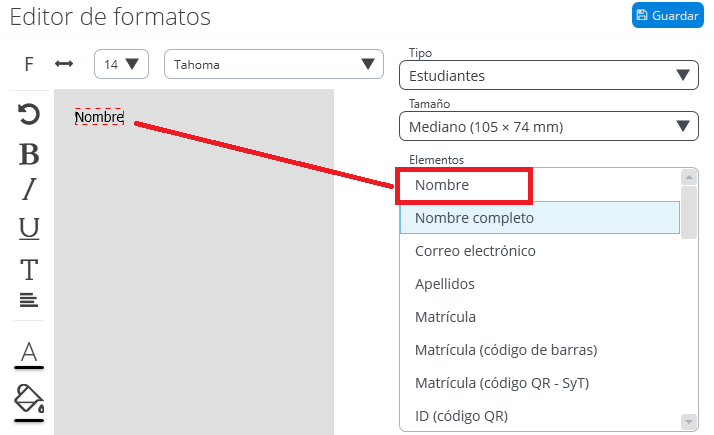The image size is (714, 435).
Task: Select Nombre completo in Elementos list
Action: pos(540,218)
